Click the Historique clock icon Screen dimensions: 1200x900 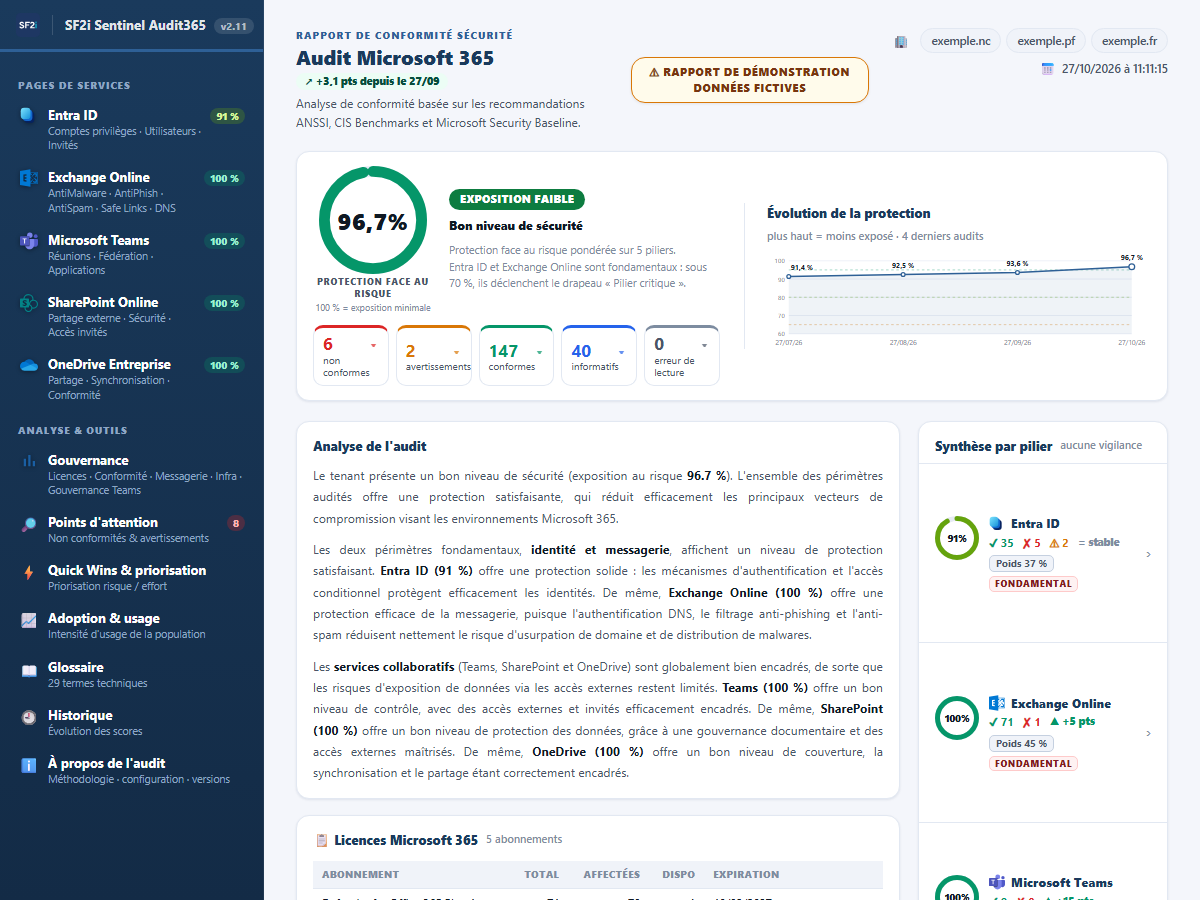tap(28, 716)
